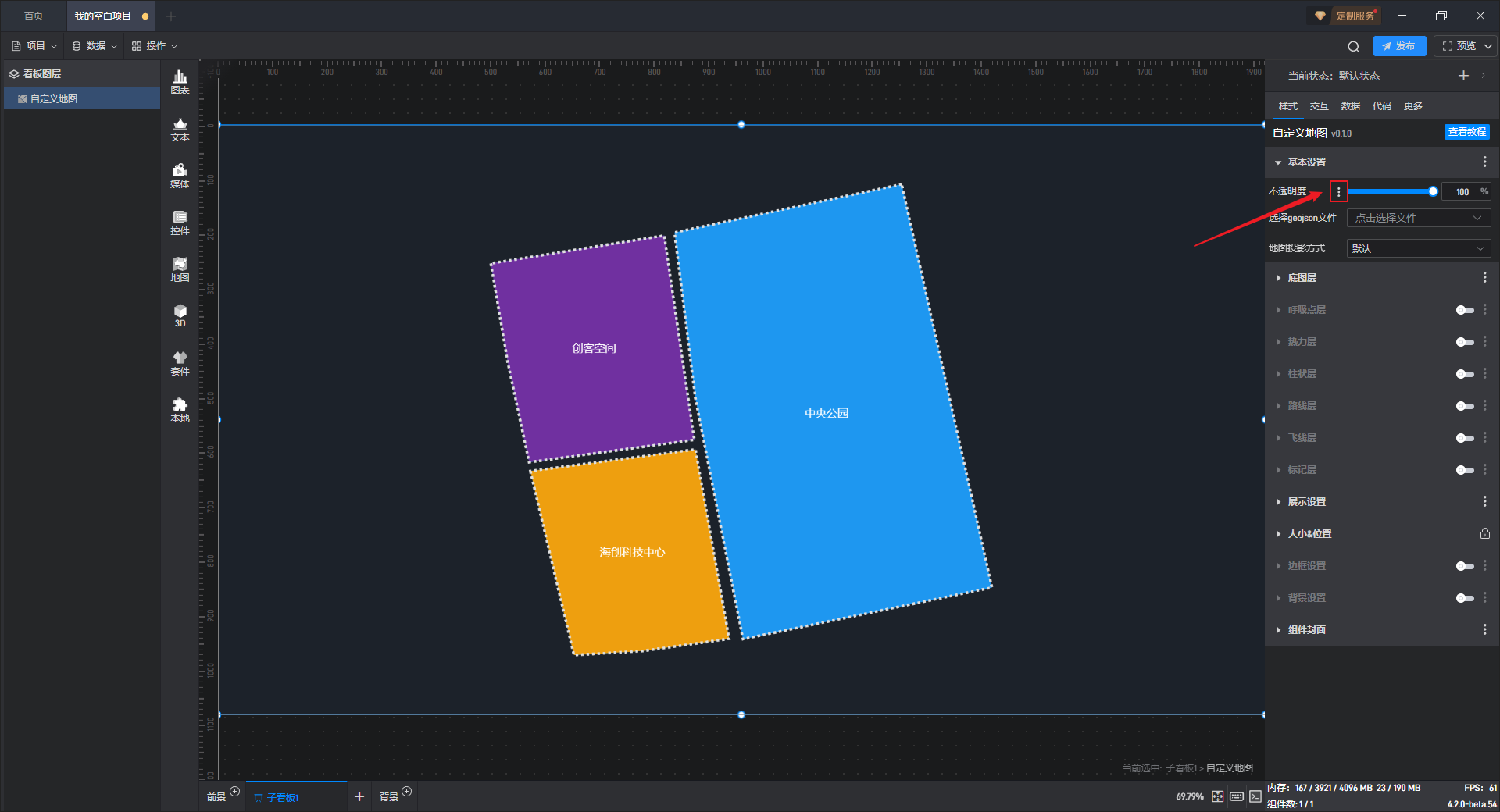Image resolution: width=1500 pixels, height=812 pixels.
Task: Open the 本地 local components panel
Action: [180, 410]
